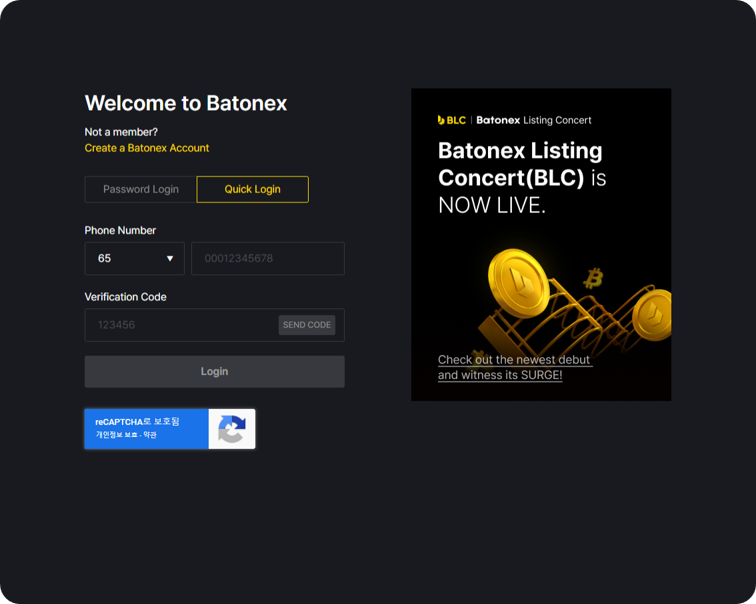Expand the country code 65 dropdown
The image size is (756, 604).
[135, 258]
